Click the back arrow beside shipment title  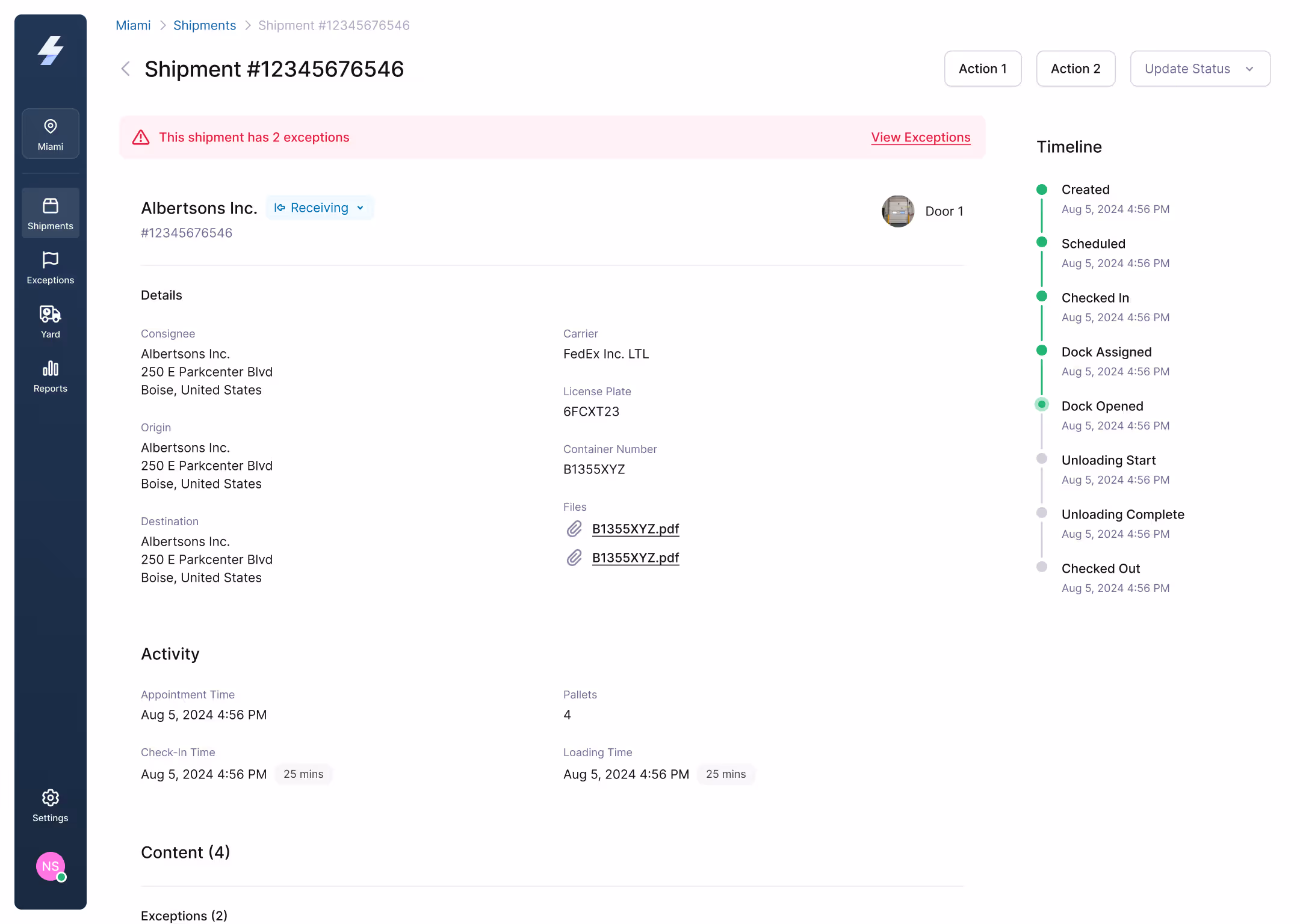point(126,69)
